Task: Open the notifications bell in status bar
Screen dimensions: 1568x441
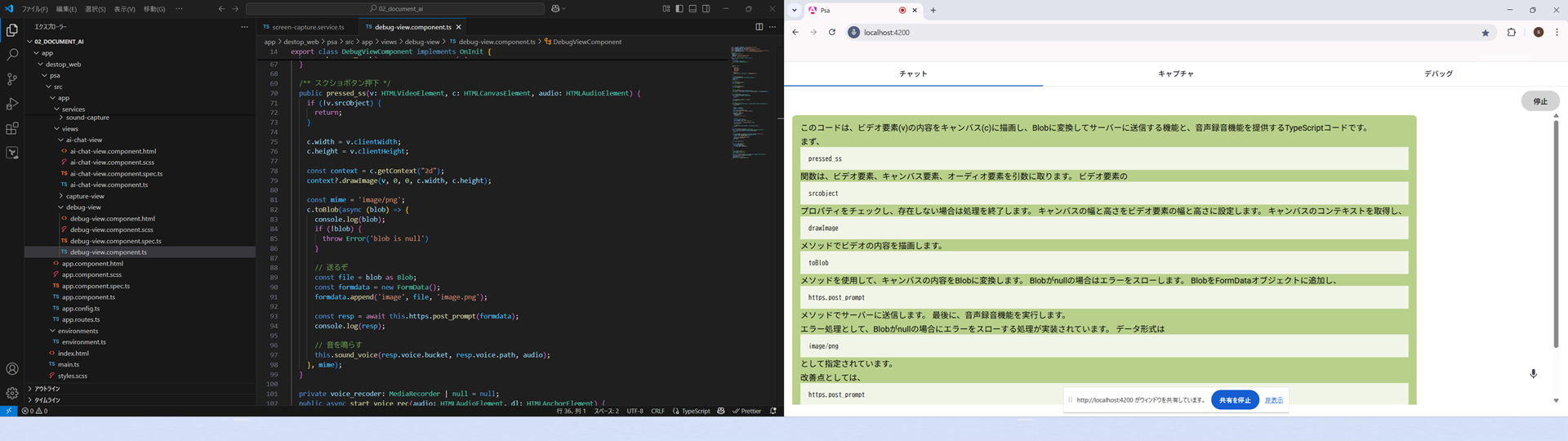Action: [x=773, y=411]
